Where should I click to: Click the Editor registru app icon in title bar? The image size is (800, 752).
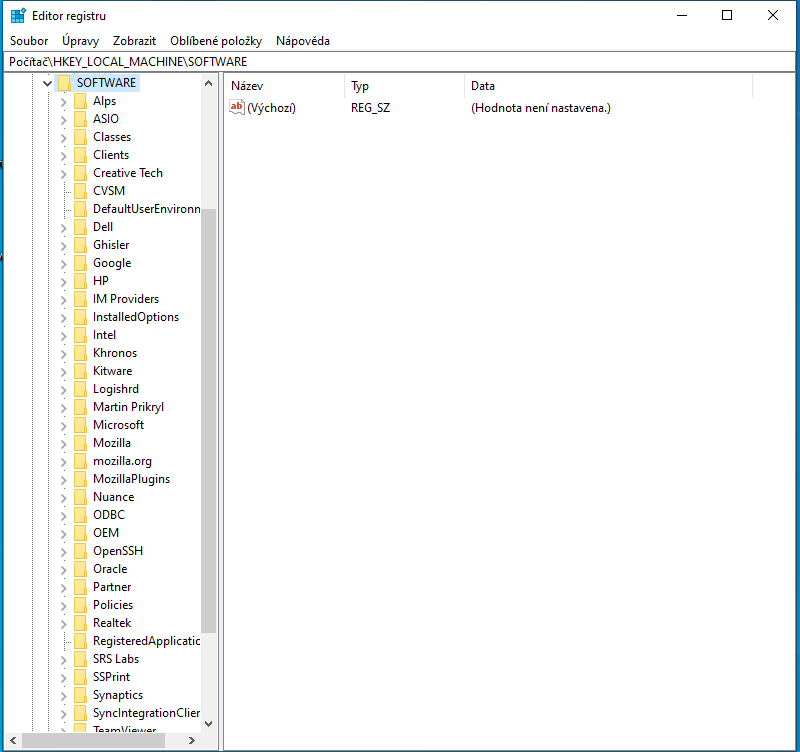(x=18, y=16)
